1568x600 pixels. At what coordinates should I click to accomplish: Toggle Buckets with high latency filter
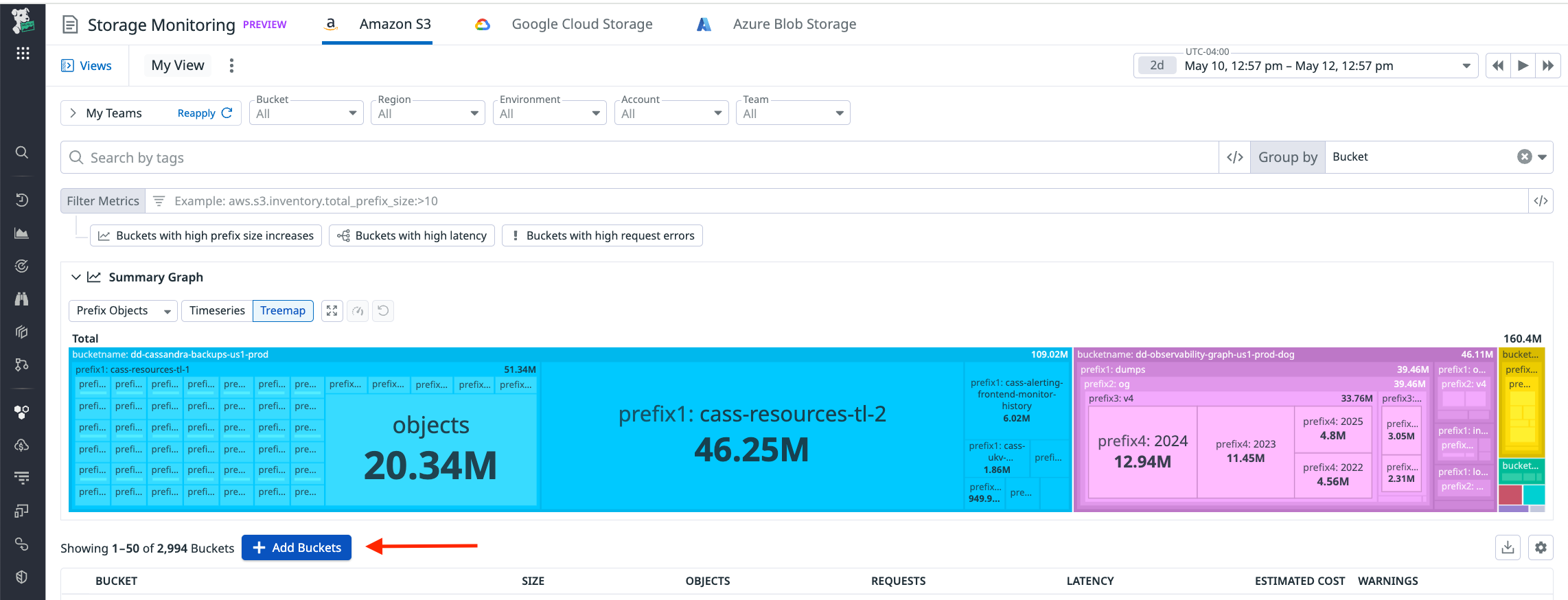coord(412,235)
